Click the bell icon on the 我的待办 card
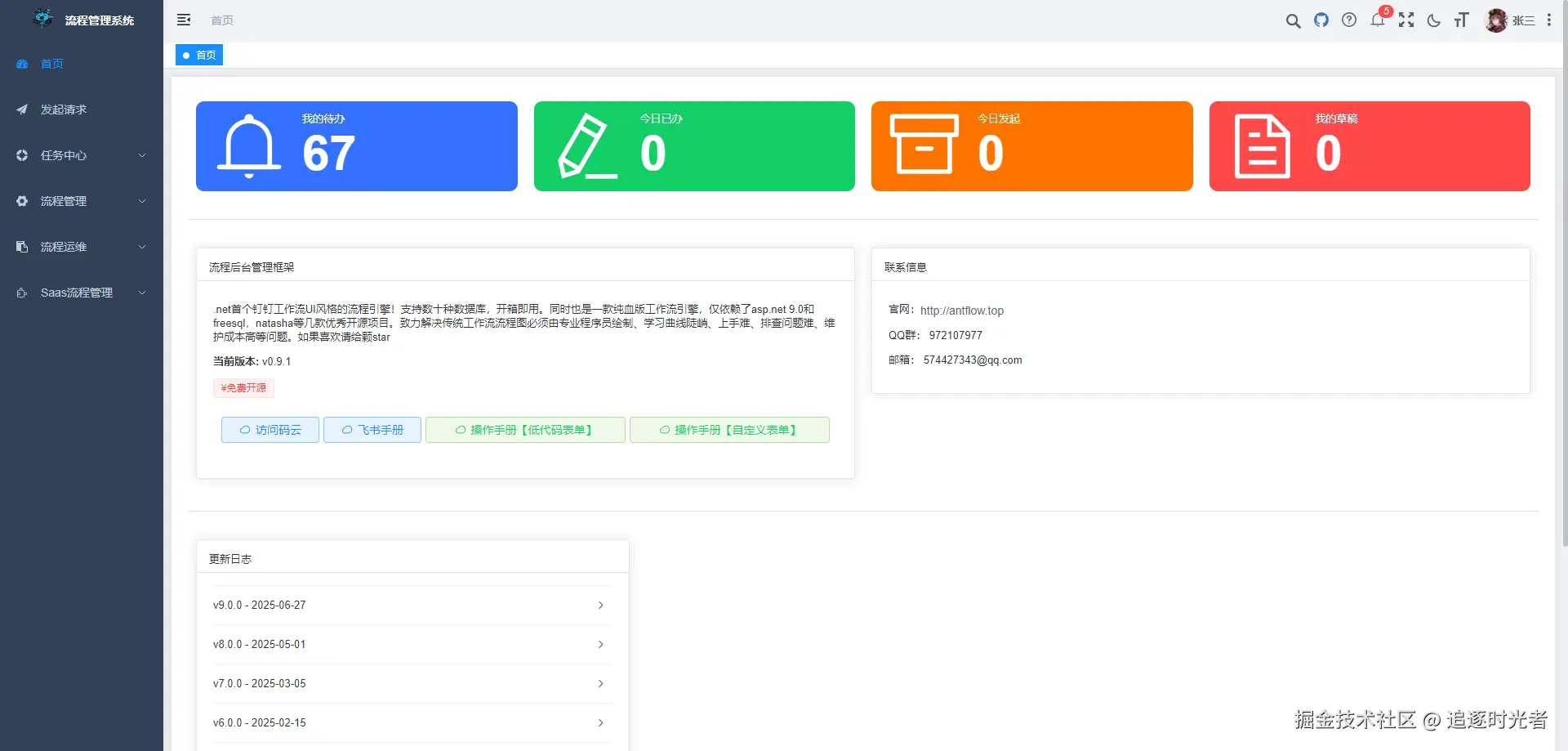The height and width of the screenshot is (751, 1568). pyautogui.click(x=249, y=146)
